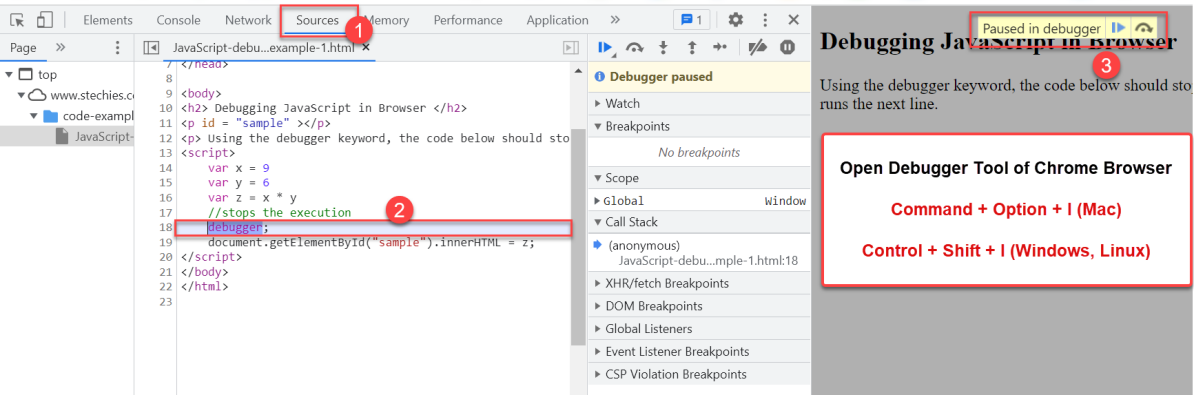The height and width of the screenshot is (395, 1194).
Task: Switch to the Performance tab
Action: [468, 21]
